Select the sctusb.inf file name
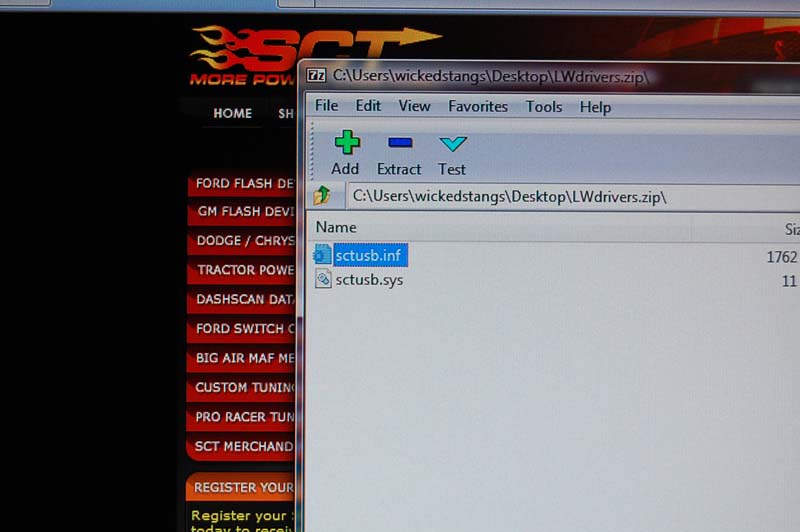Image resolution: width=800 pixels, height=532 pixels. 370,255
